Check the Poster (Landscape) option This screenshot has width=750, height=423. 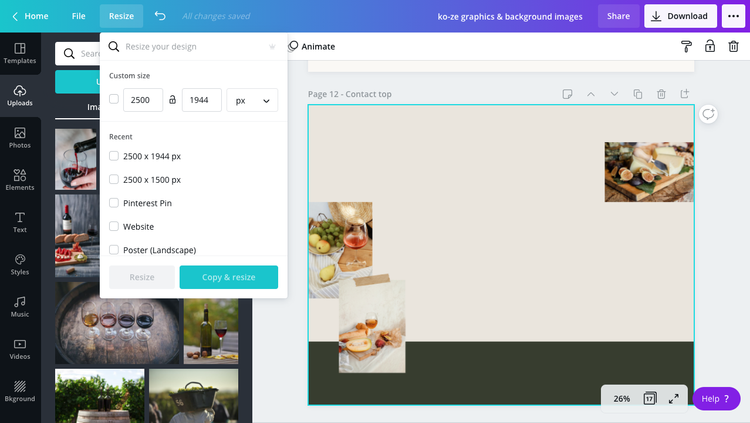114,250
